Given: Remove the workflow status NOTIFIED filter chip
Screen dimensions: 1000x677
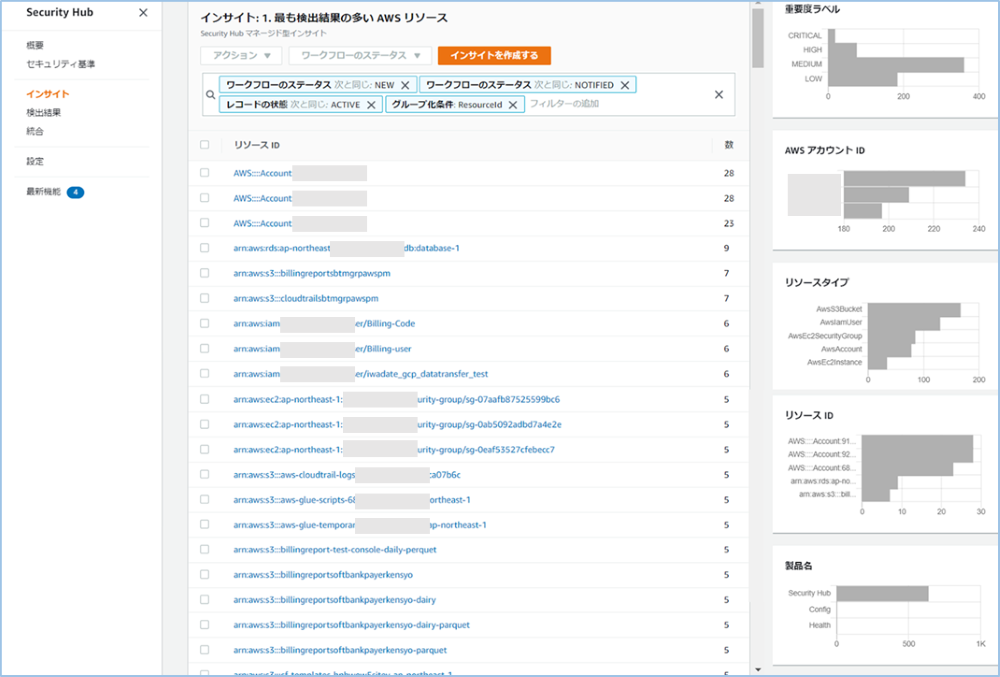Looking at the screenshot, I should [625, 85].
